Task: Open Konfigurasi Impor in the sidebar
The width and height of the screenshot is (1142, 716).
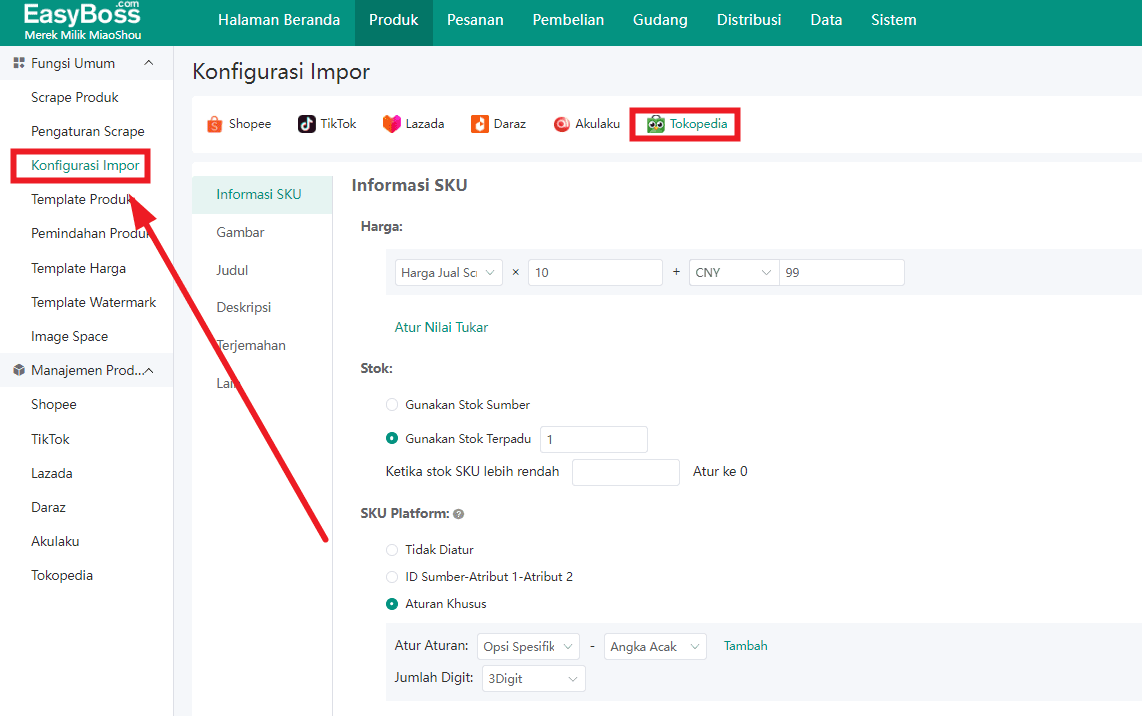Action: [x=85, y=165]
